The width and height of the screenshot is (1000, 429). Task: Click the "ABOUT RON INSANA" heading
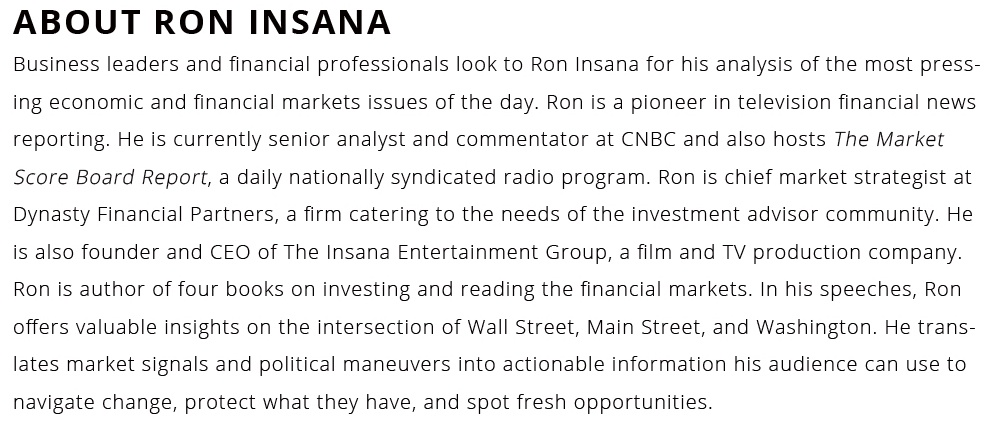pos(202,22)
